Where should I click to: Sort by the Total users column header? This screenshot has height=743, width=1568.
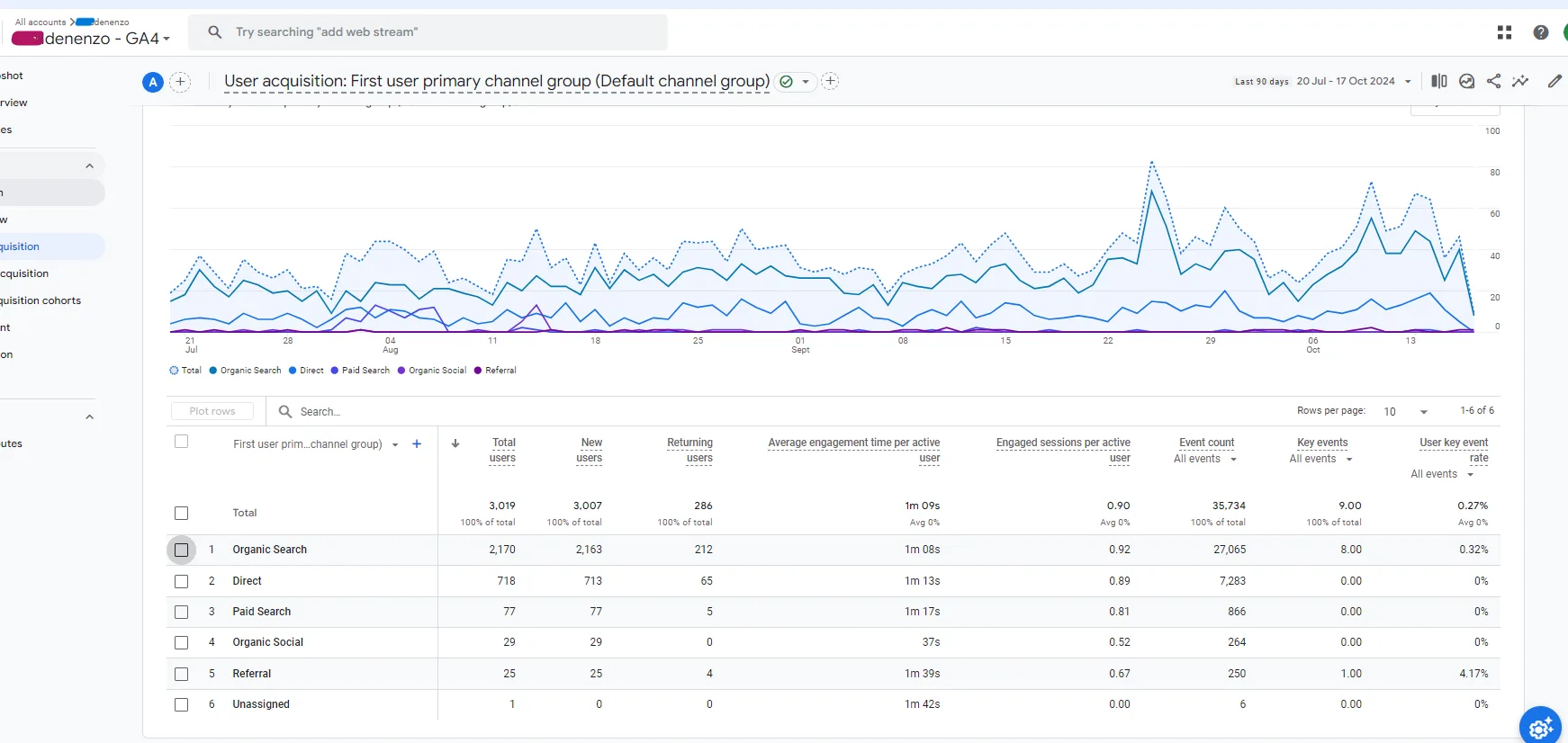502,450
